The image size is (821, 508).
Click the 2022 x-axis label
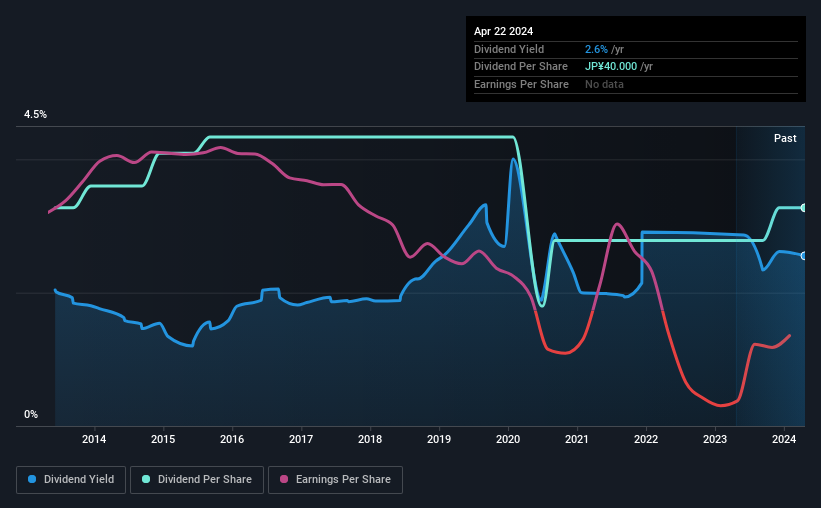[646, 439]
